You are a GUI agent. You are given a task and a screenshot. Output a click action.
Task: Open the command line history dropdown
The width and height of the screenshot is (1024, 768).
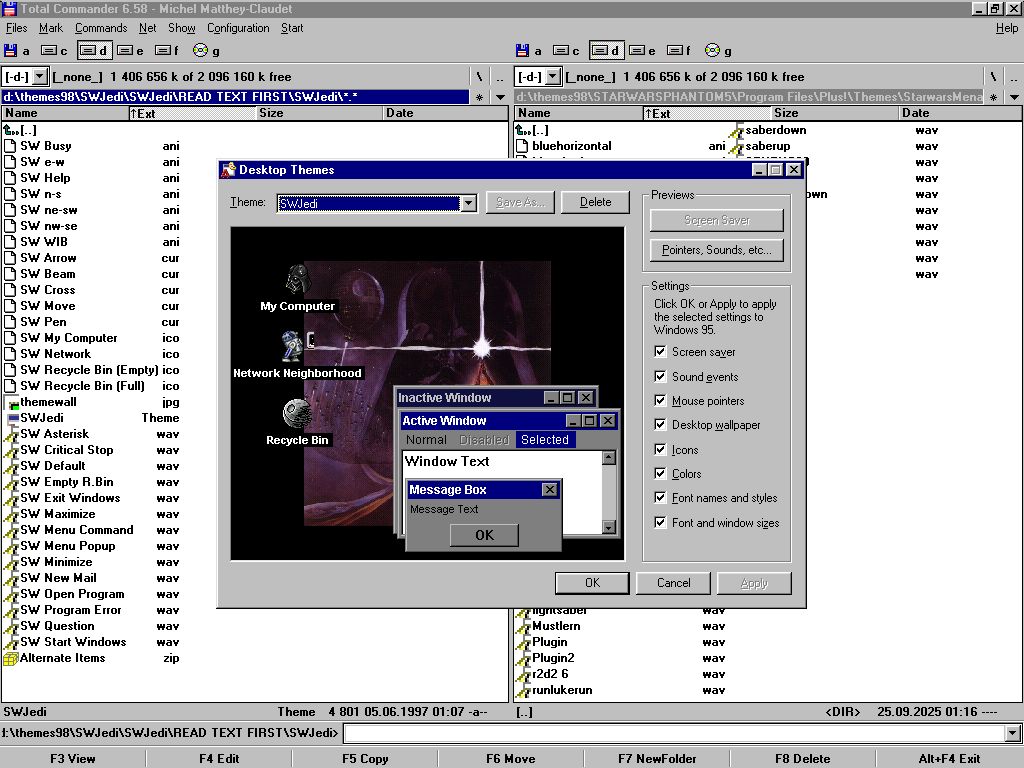pyautogui.click(x=1013, y=734)
